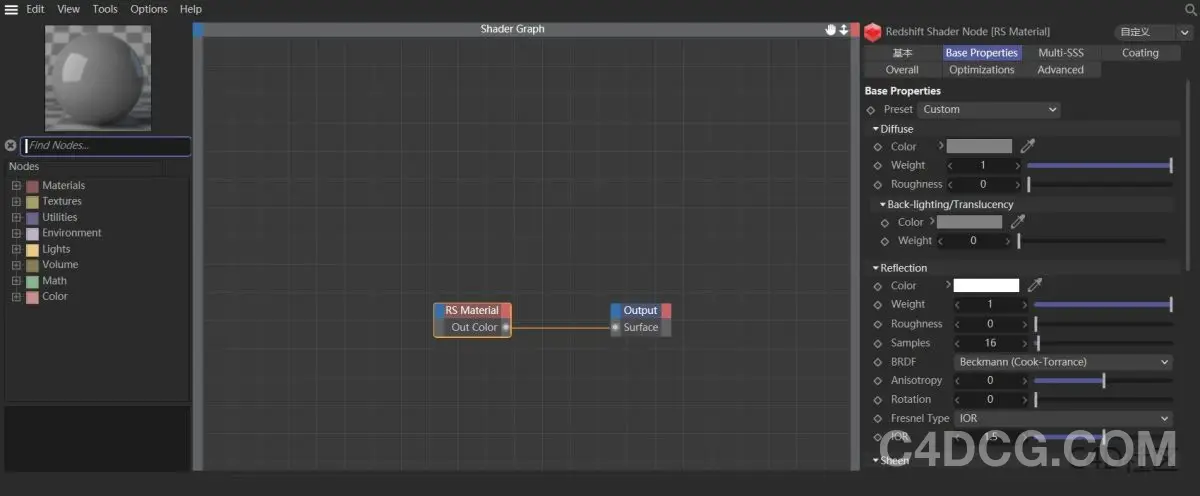Switch to the Optimizations tab
This screenshot has width=1200, height=496.
pyautogui.click(x=981, y=70)
